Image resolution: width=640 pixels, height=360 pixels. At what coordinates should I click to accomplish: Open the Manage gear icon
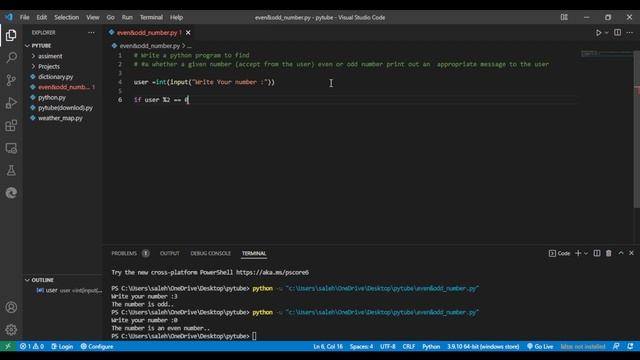pos(11,329)
